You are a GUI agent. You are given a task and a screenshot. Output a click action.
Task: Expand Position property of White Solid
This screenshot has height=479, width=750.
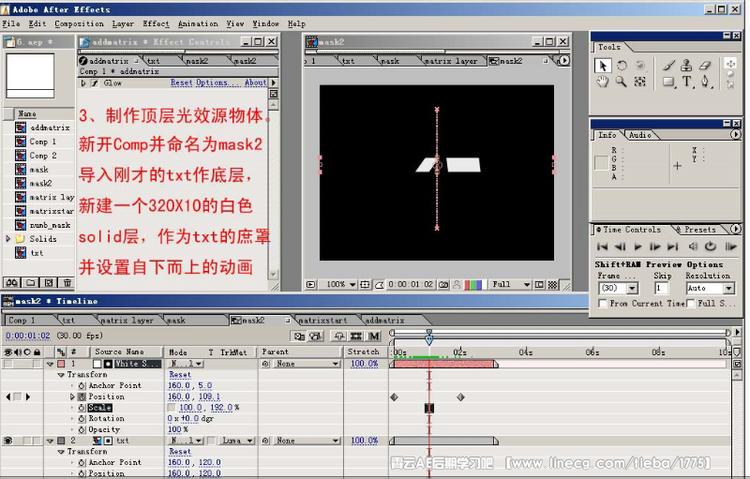coord(72,397)
